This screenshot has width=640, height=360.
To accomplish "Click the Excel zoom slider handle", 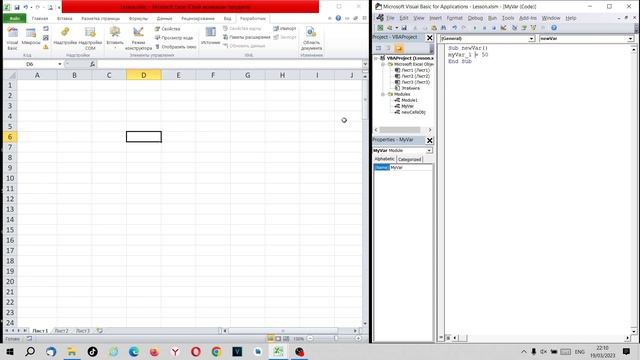I will pyautogui.click(x=336, y=339).
